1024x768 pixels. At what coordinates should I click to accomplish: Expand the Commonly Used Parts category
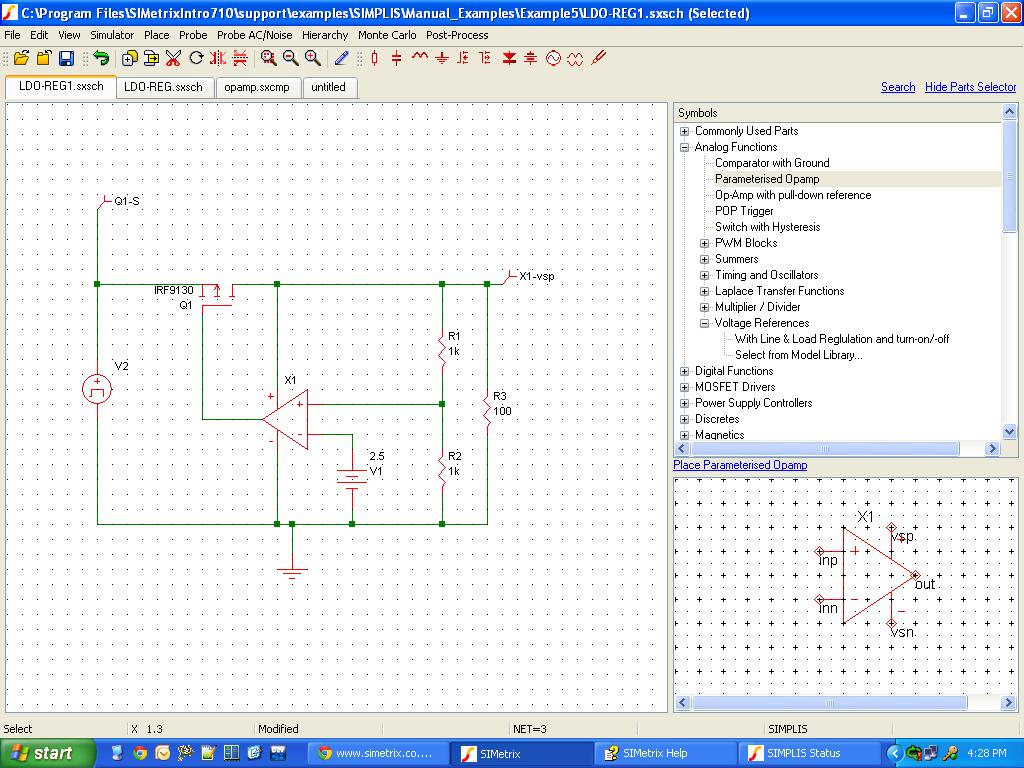point(685,131)
